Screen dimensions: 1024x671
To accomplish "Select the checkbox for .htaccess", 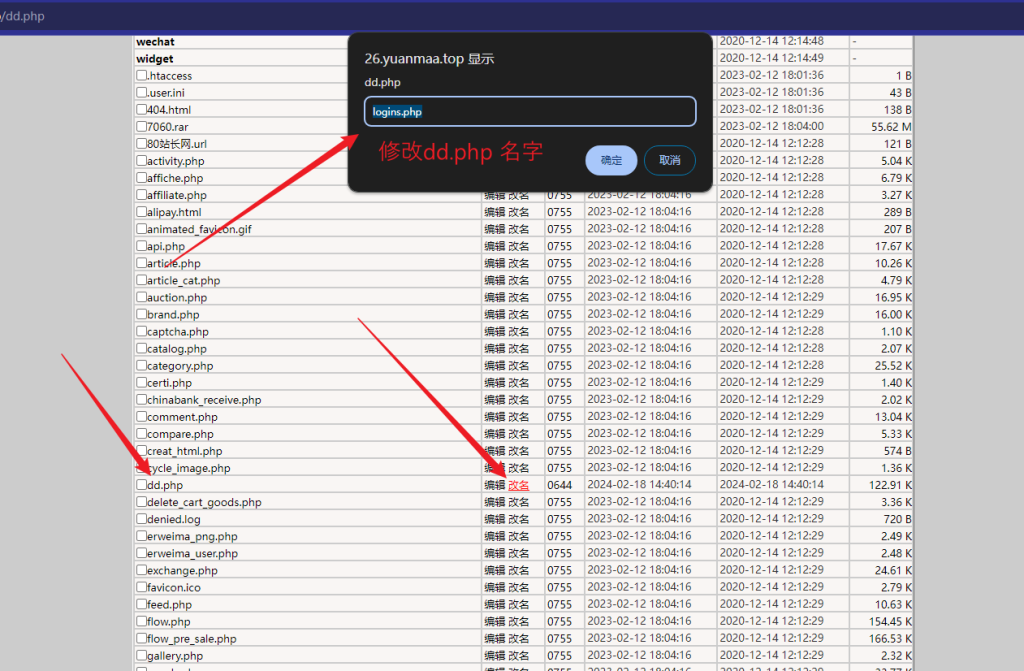I will click(141, 76).
